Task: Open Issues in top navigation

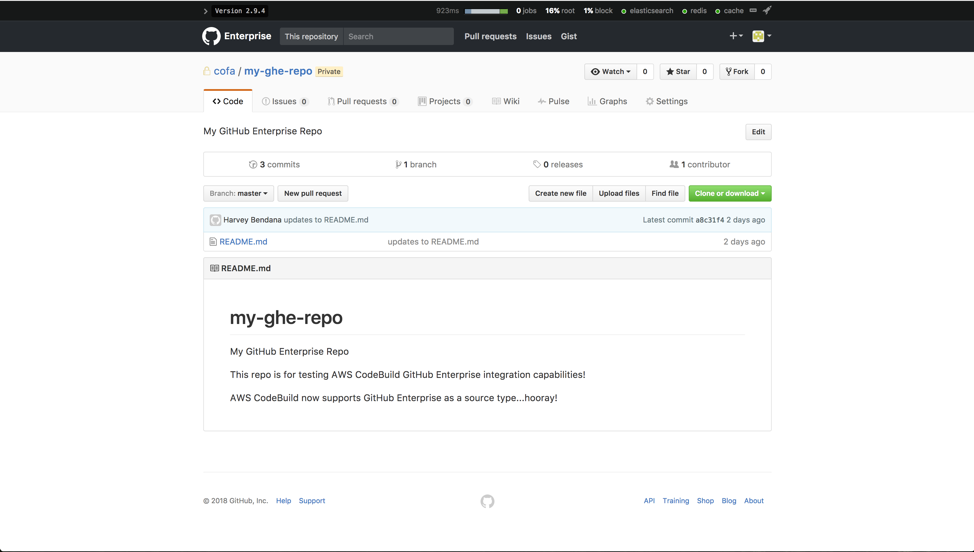Action: 539,36
